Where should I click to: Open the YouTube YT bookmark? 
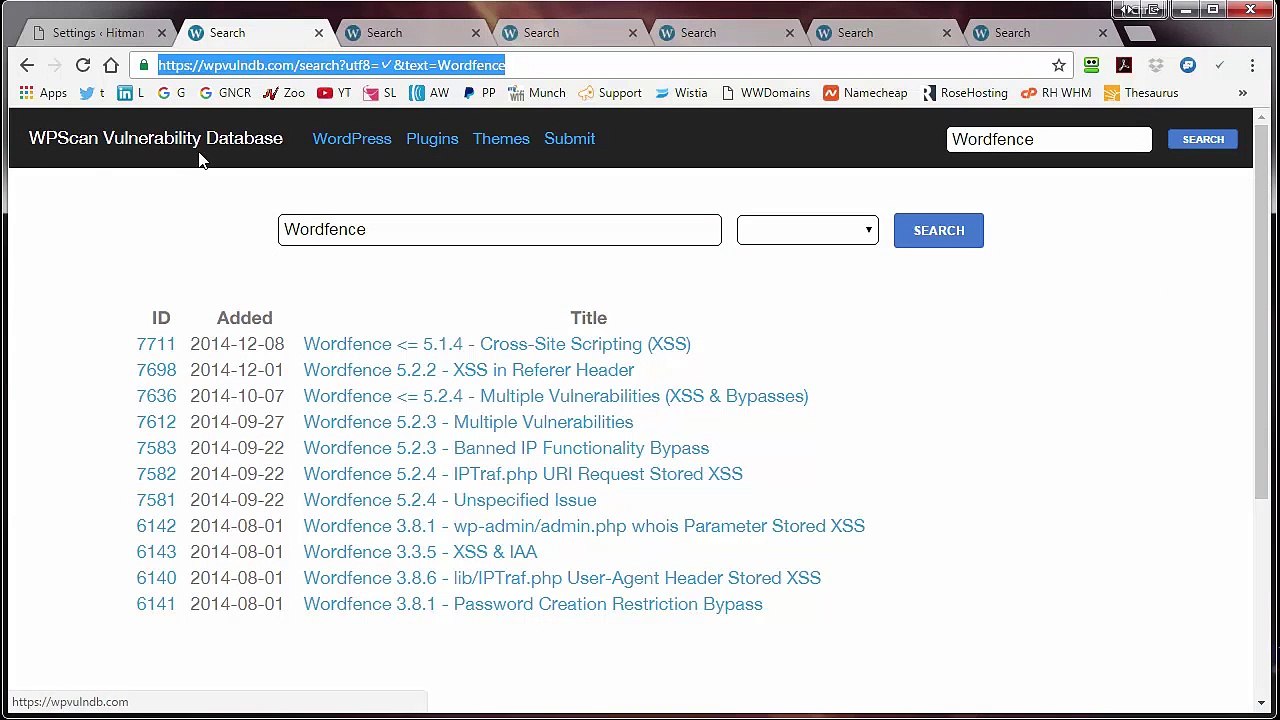pyautogui.click(x=334, y=93)
